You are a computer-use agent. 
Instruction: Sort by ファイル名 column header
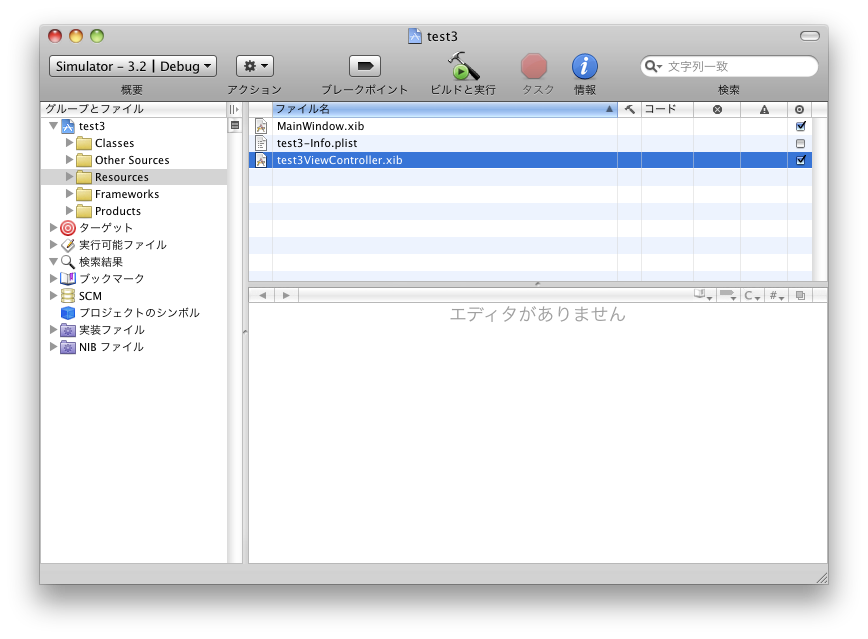click(440, 109)
